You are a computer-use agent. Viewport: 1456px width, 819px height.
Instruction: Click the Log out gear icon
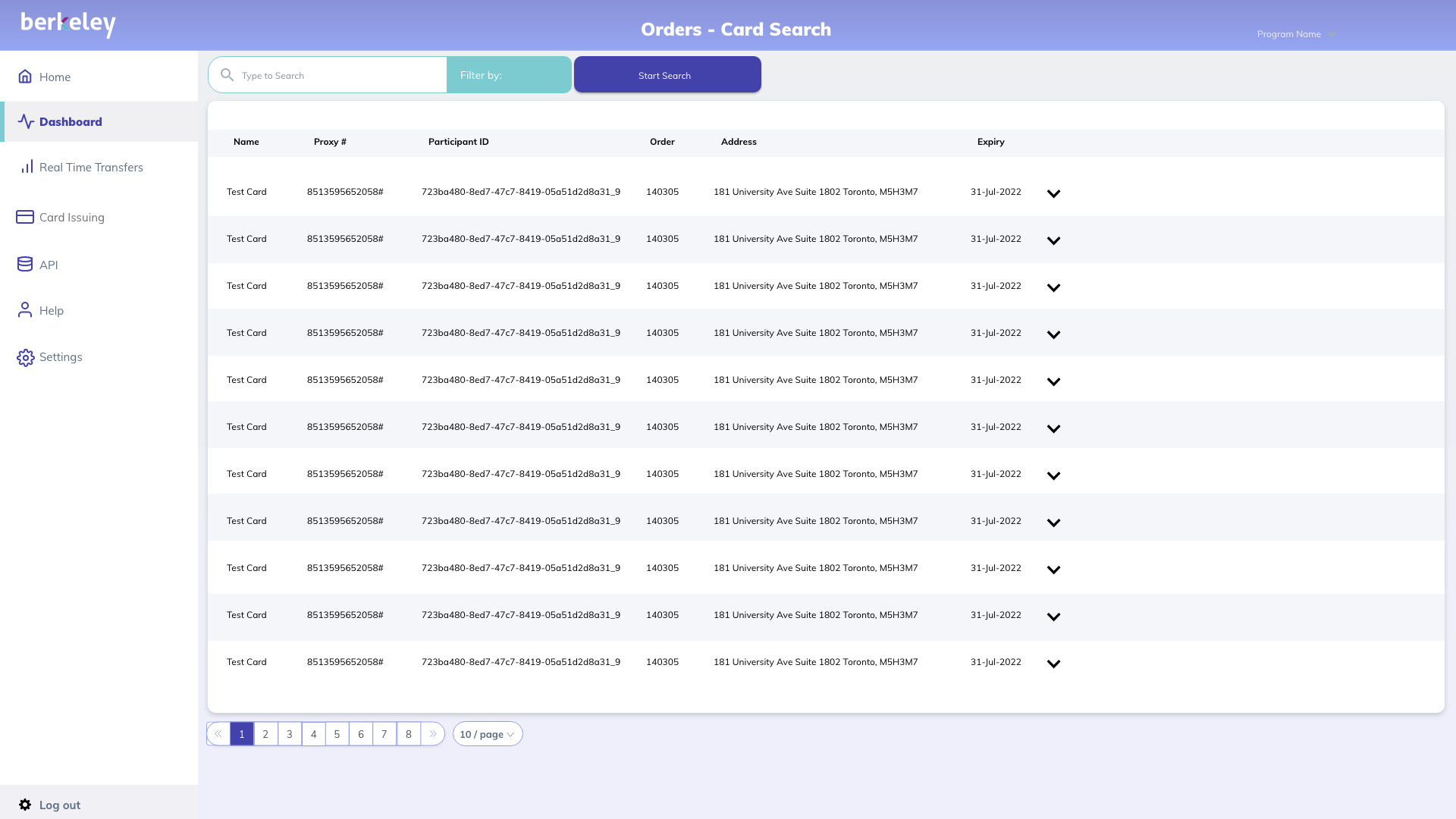[x=25, y=805]
